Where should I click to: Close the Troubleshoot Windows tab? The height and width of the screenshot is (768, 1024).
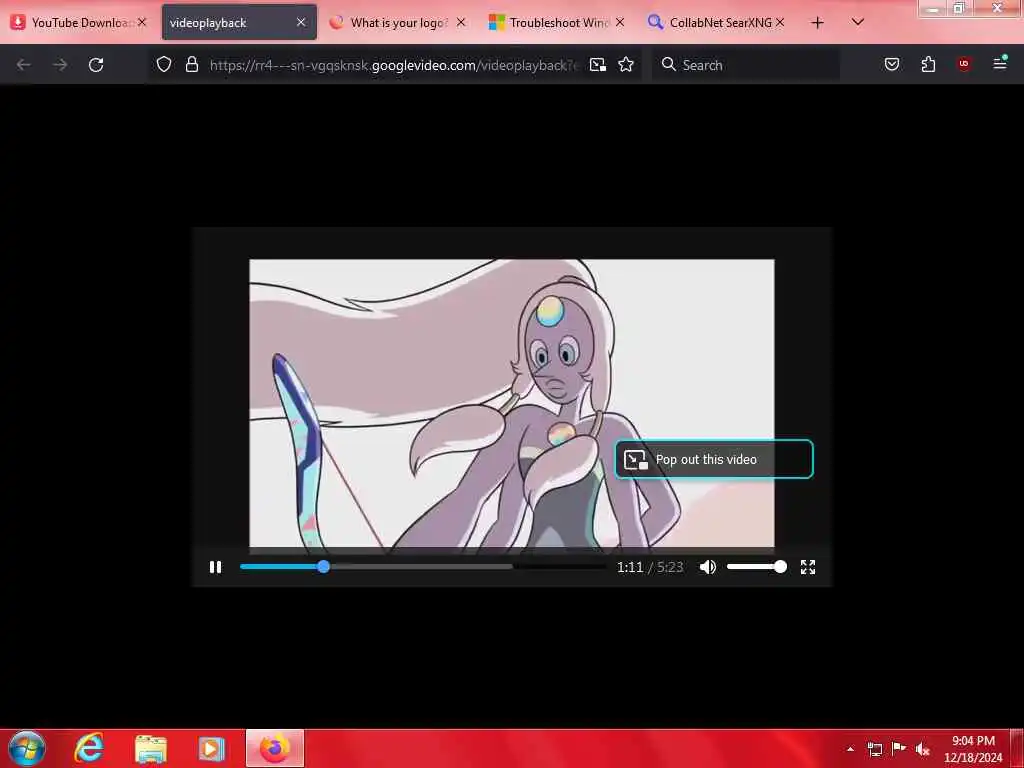click(x=620, y=22)
